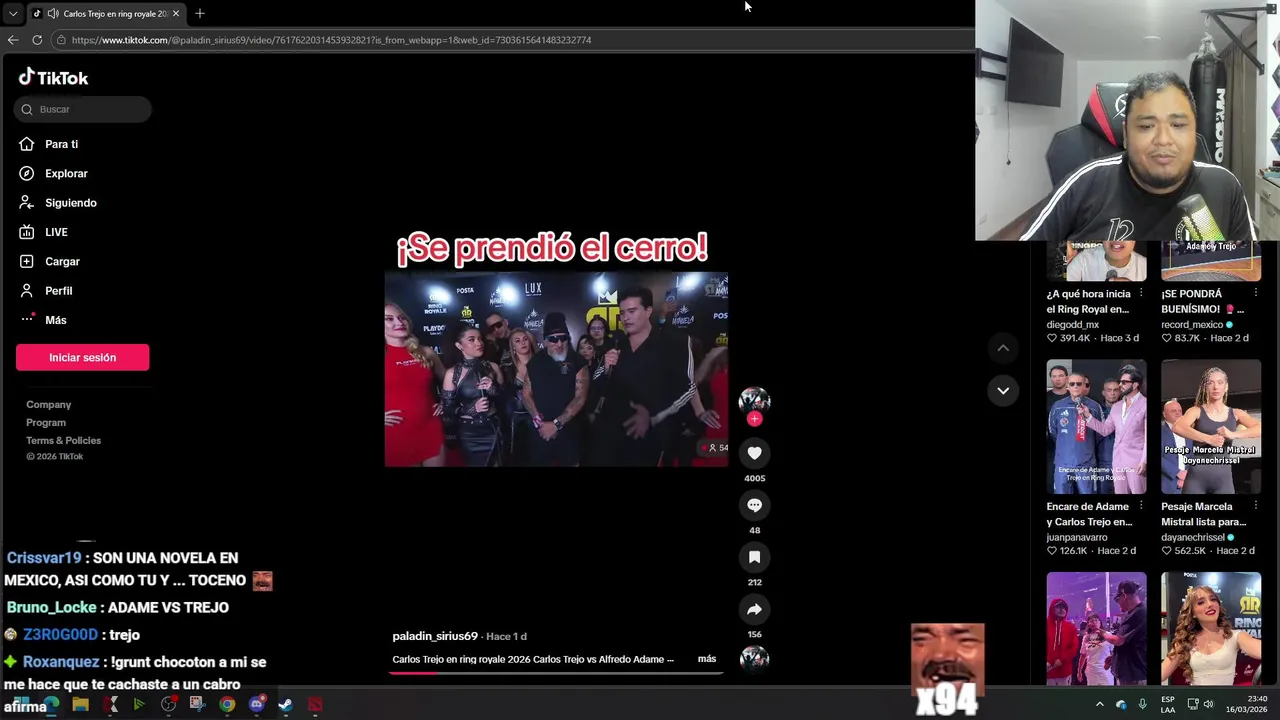Open the Perfil page
This screenshot has width=1280, height=720.
tap(45, 291)
